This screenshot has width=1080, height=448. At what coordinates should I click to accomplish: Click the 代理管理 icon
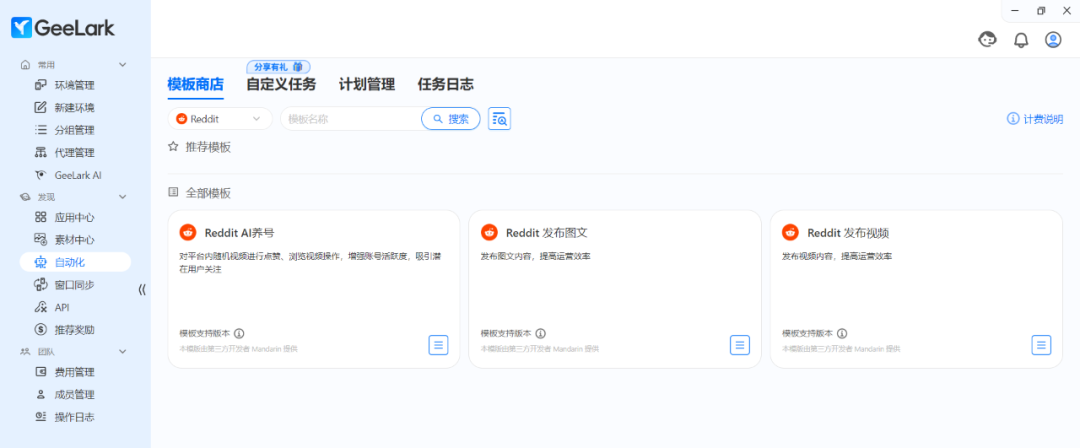coord(41,152)
